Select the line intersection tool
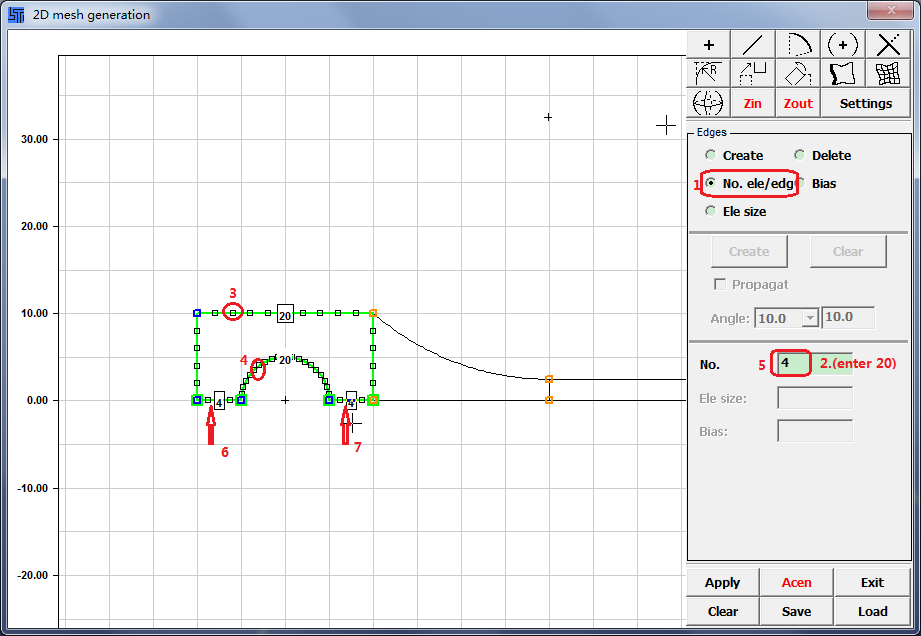Screen dimensions: 921x636 tap(889, 44)
